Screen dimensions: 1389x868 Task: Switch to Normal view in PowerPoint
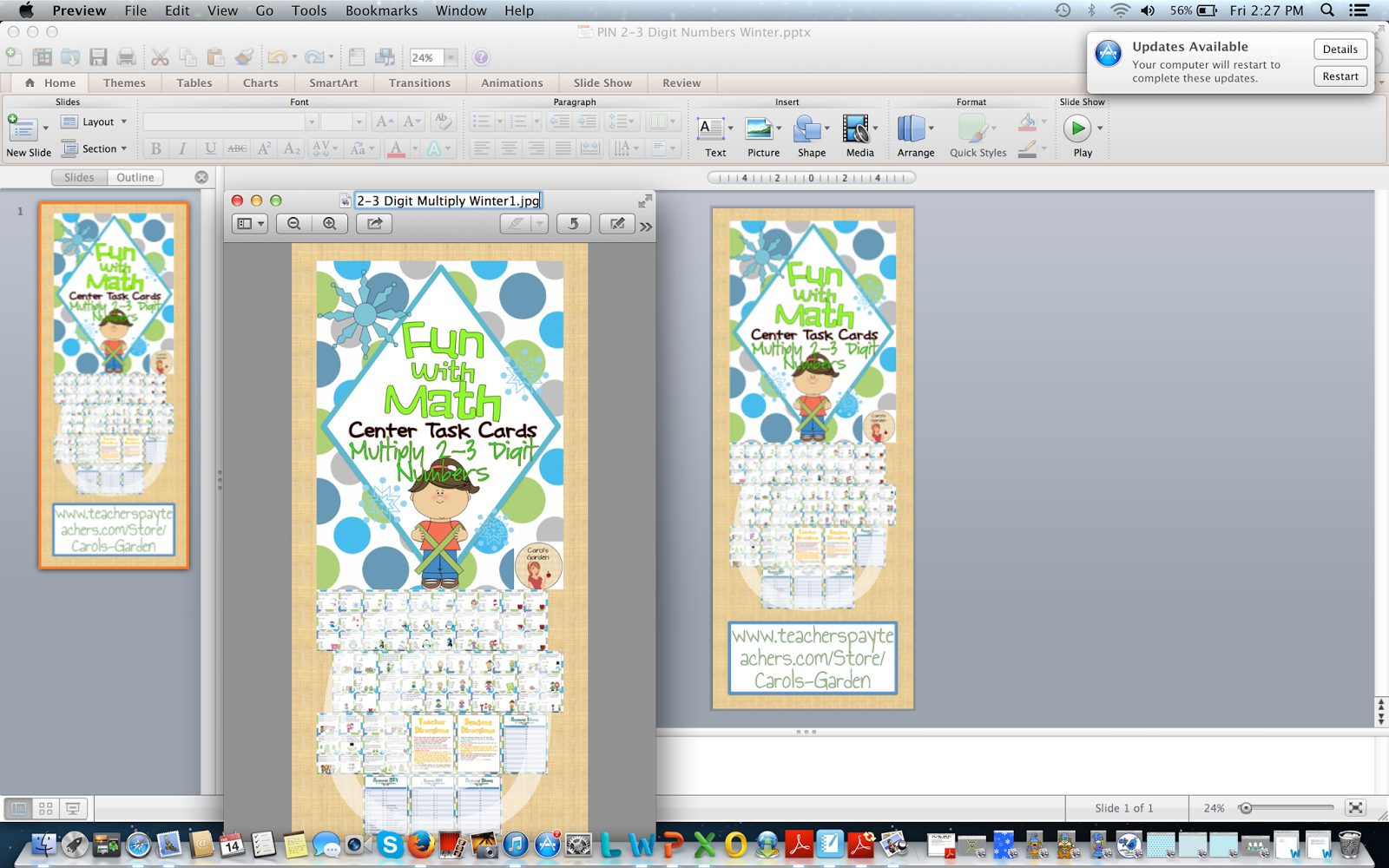coord(18,808)
